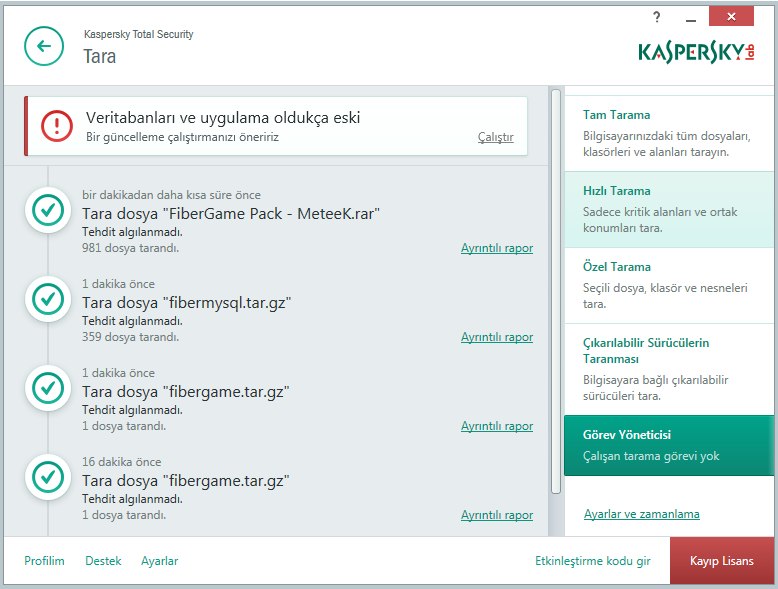Click '981 dosya tarandı.' text
Image resolution: width=778 pixels, height=589 pixels.
[130, 248]
